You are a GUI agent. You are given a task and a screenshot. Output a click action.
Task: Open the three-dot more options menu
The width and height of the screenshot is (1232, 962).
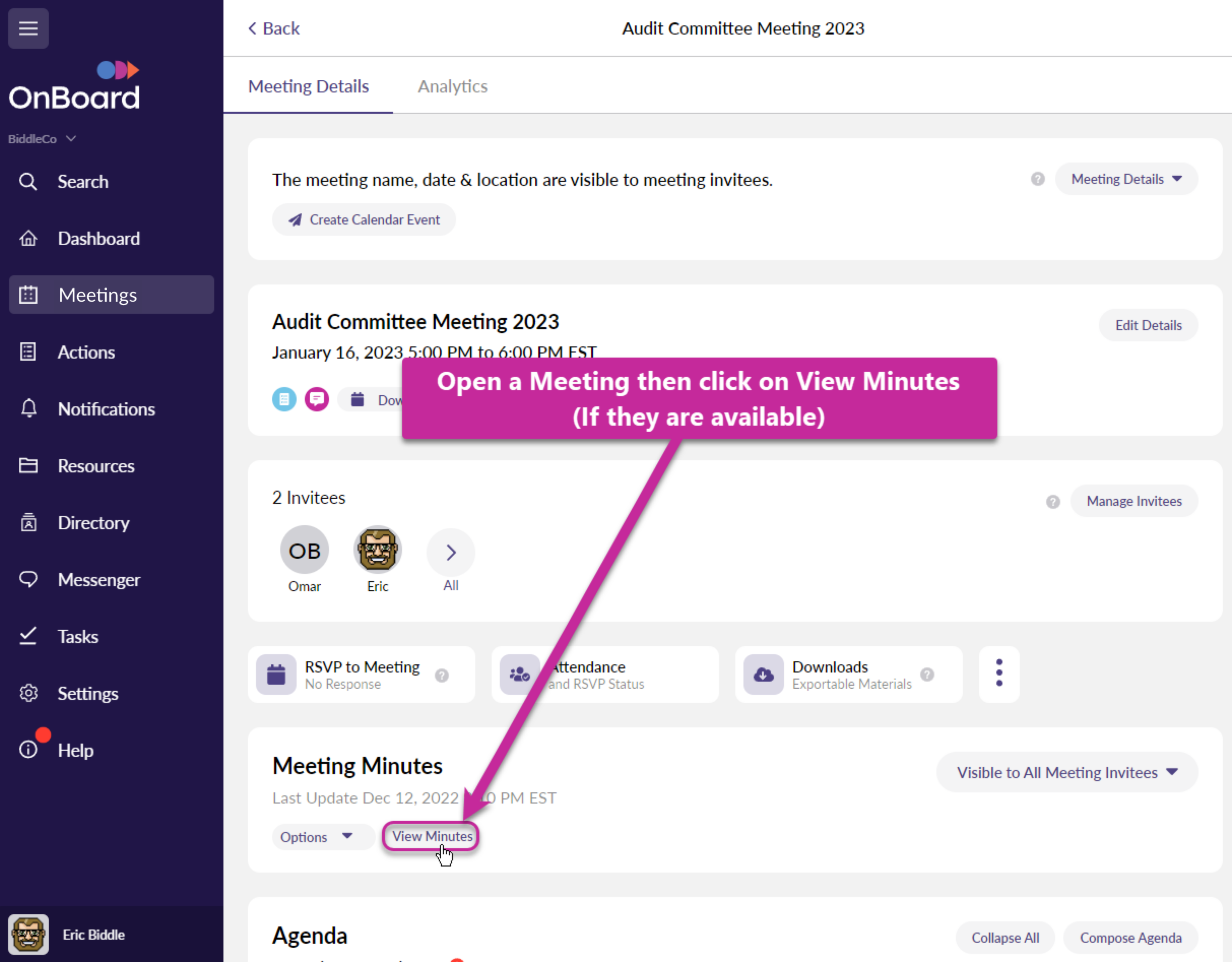pos(998,673)
